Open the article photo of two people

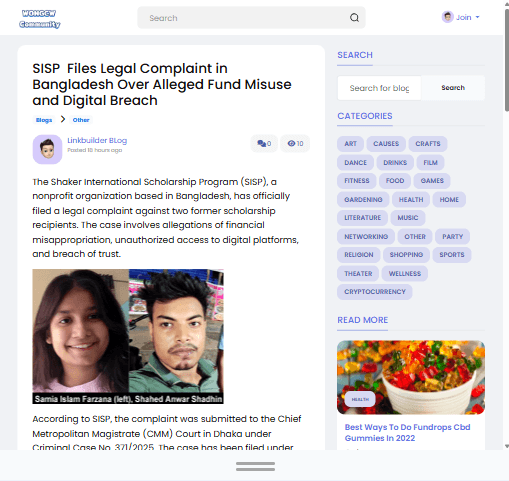click(x=128, y=336)
